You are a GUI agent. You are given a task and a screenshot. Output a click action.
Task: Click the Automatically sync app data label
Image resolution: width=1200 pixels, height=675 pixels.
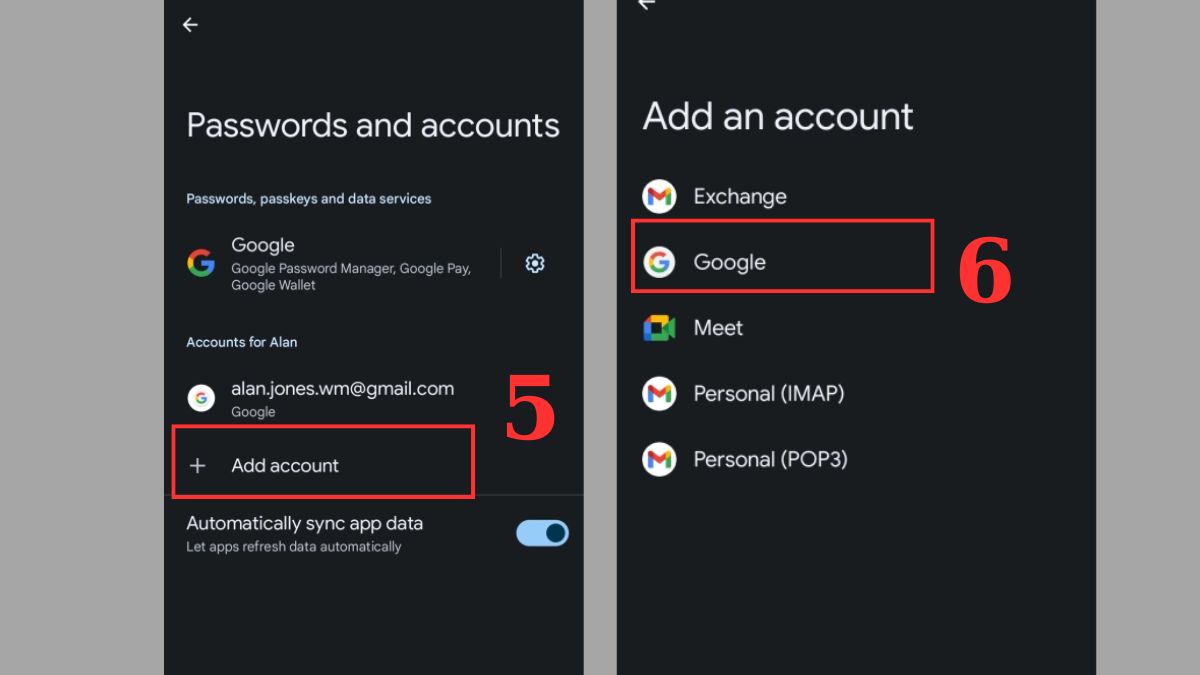[x=305, y=523]
